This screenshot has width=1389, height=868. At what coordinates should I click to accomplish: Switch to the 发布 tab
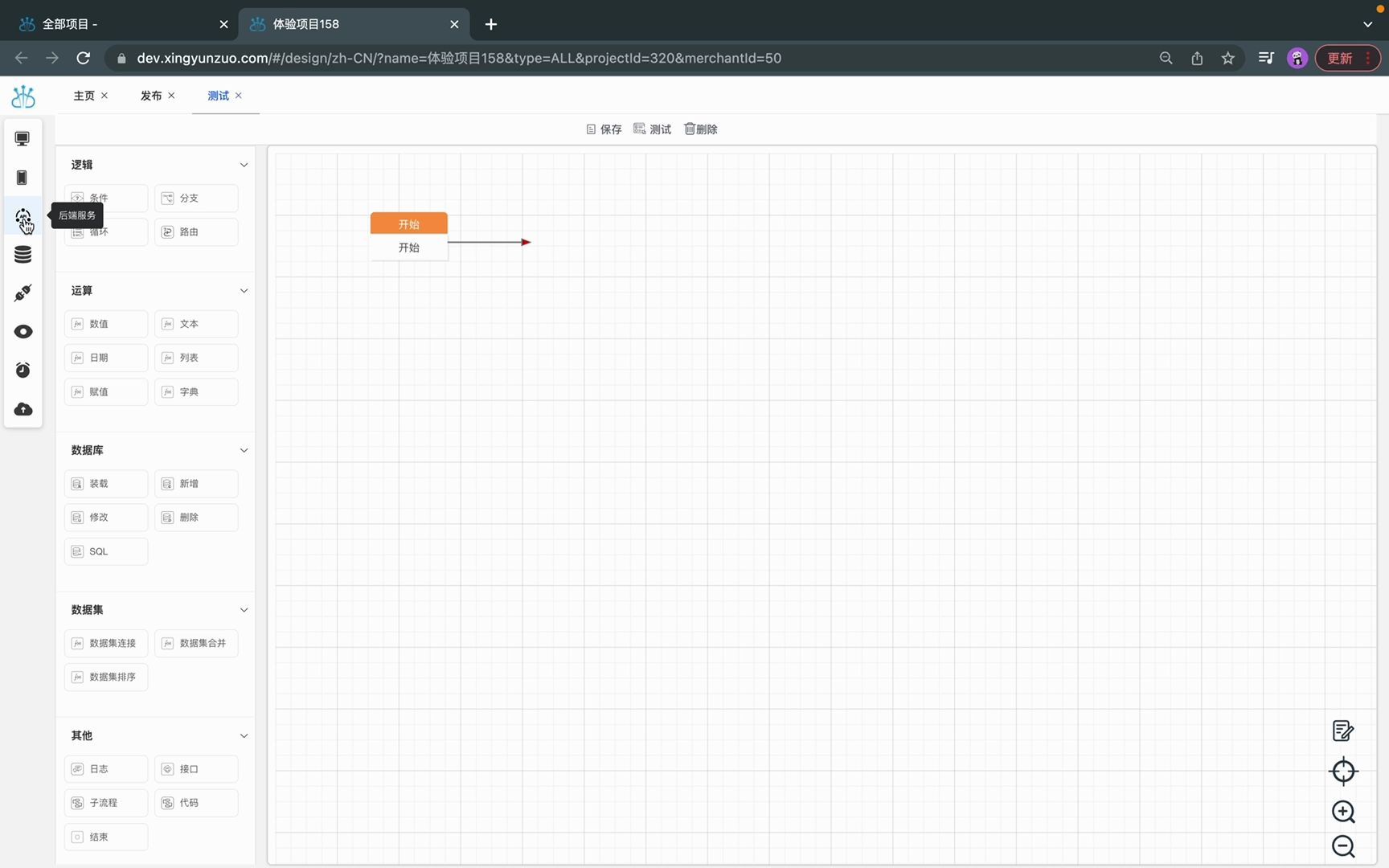pos(151,96)
